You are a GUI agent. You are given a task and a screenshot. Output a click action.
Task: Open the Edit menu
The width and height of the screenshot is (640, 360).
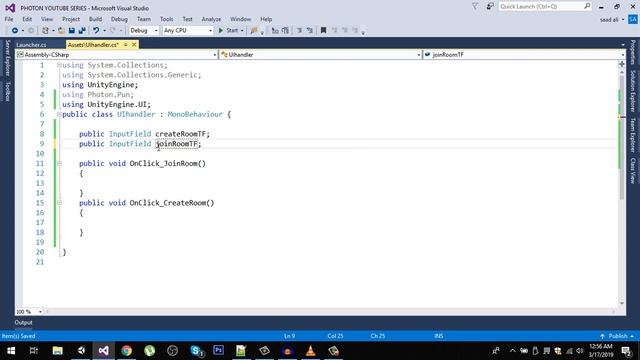click(27, 19)
